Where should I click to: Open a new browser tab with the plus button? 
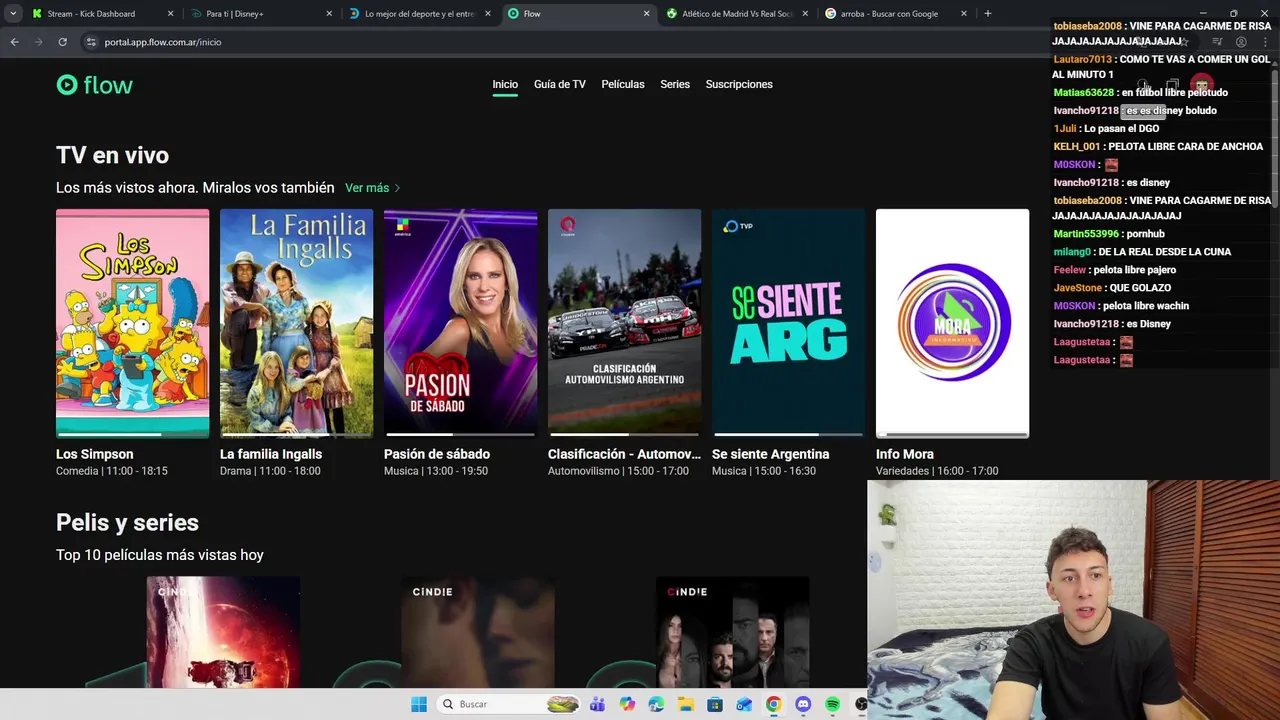pos(987,14)
